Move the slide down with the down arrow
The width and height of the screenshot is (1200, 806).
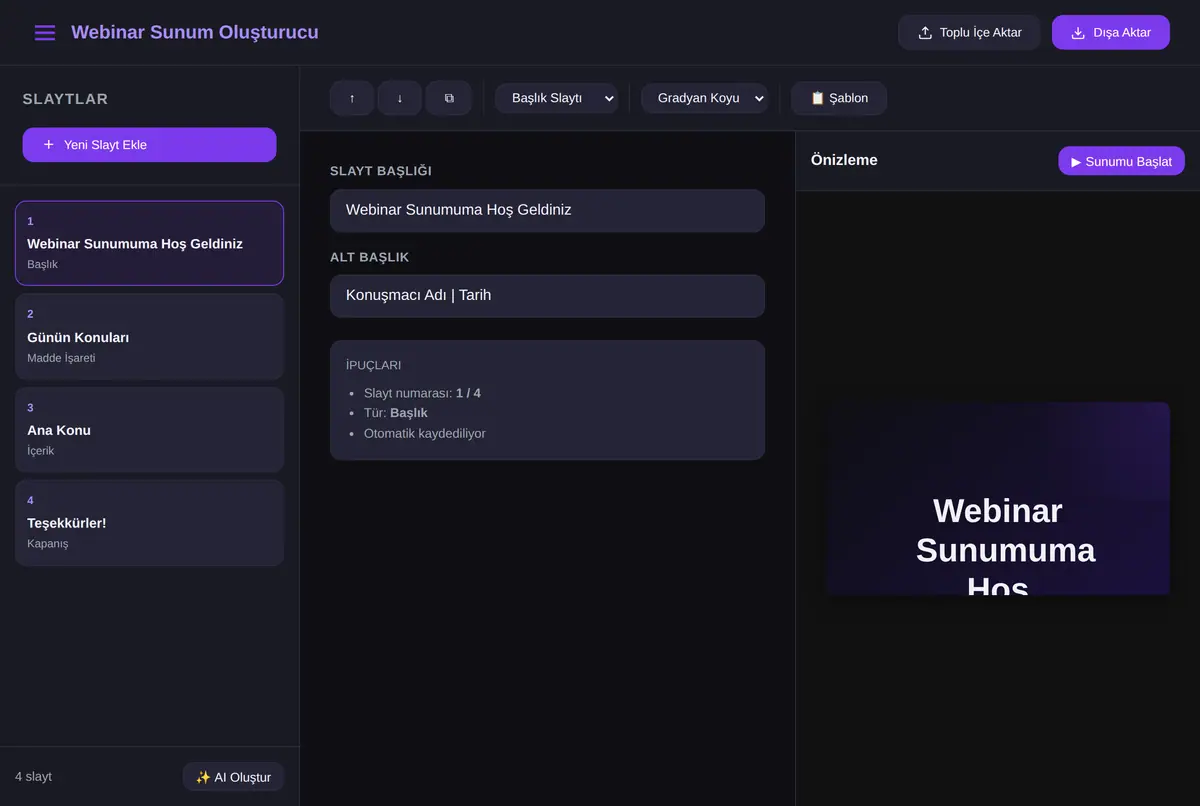click(400, 98)
